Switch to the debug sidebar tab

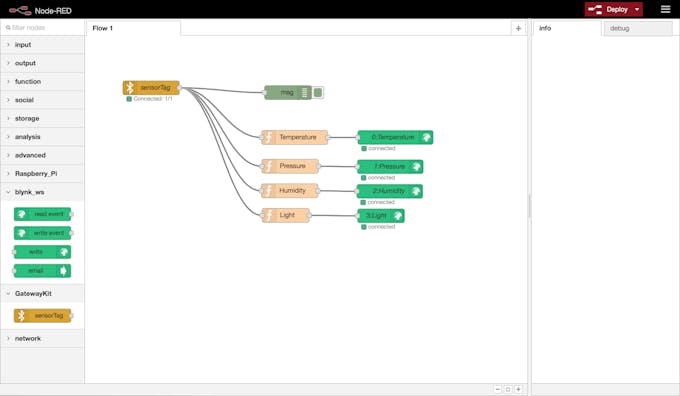638,28
